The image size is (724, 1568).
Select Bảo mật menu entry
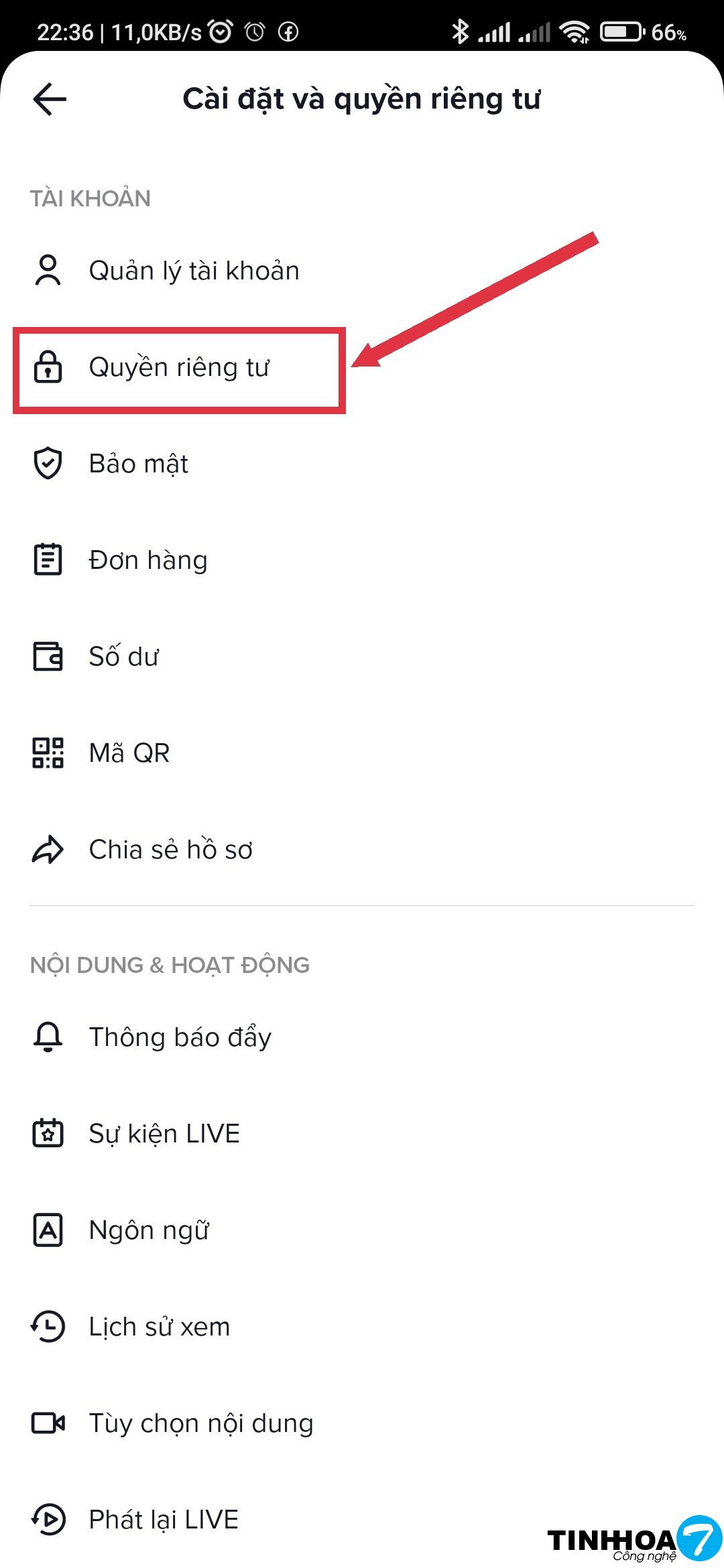click(x=139, y=464)
